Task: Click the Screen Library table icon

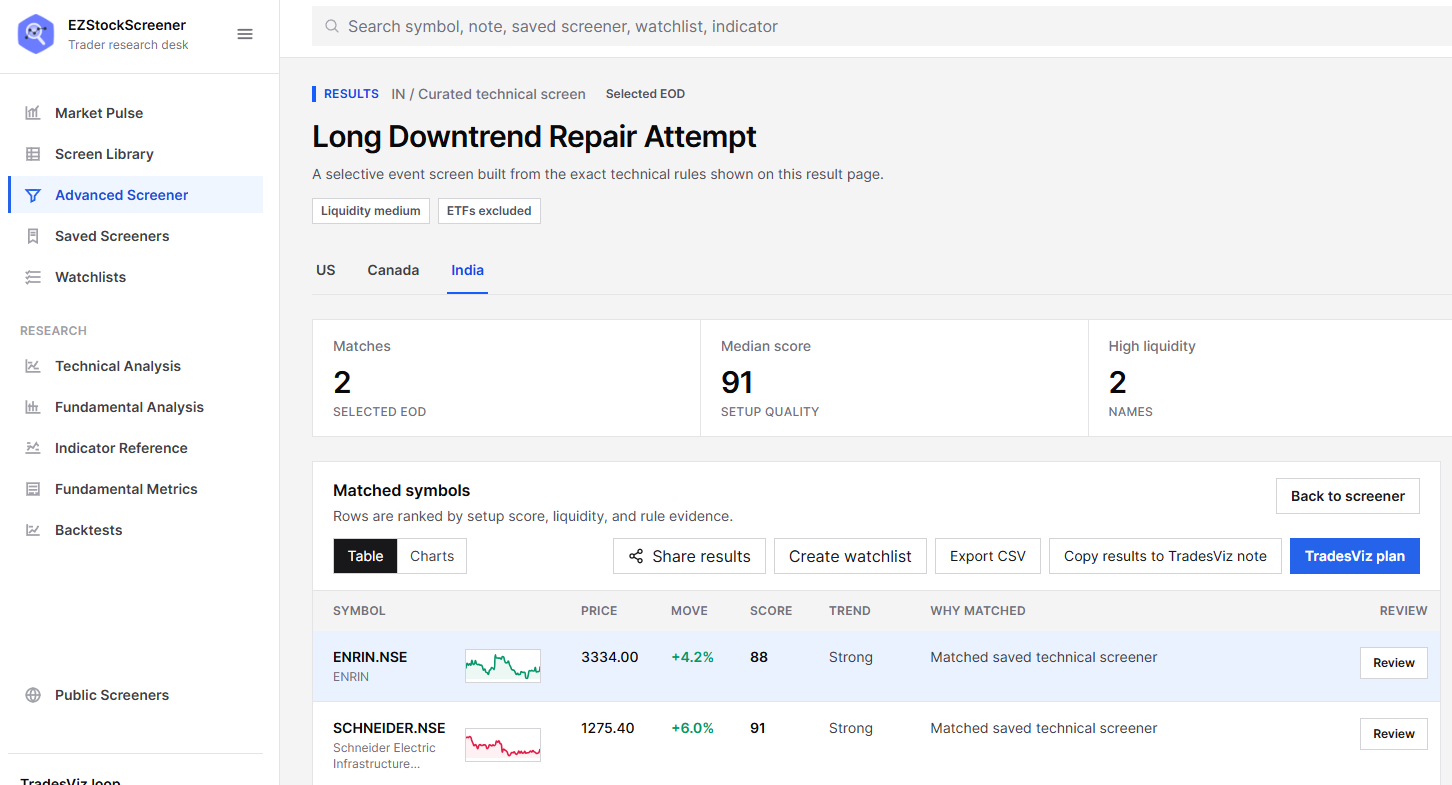Action: [33, 154]
